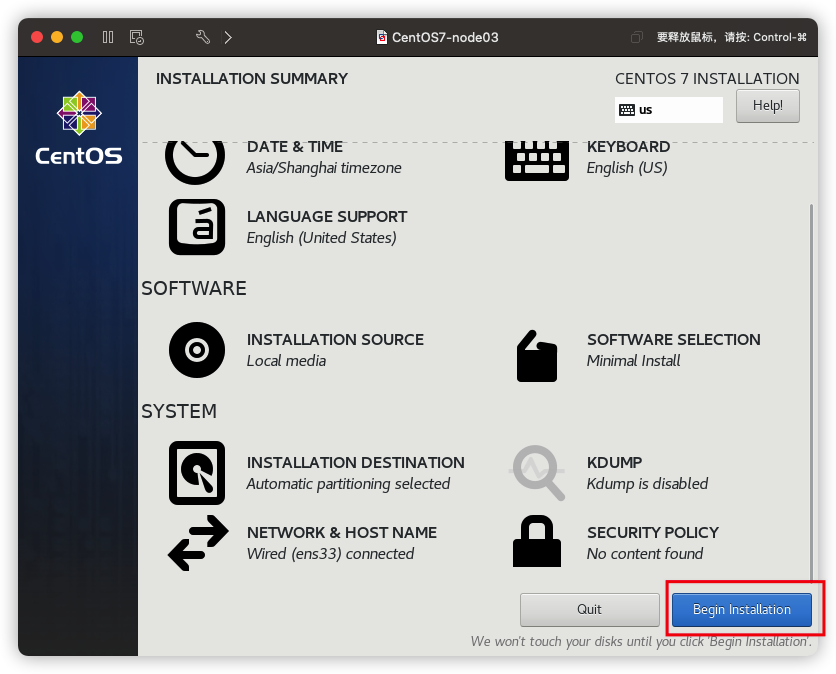Screen dimensions: 836x674
Task: Open Kdump magnifier icon
Action: (x=536, y=473)
